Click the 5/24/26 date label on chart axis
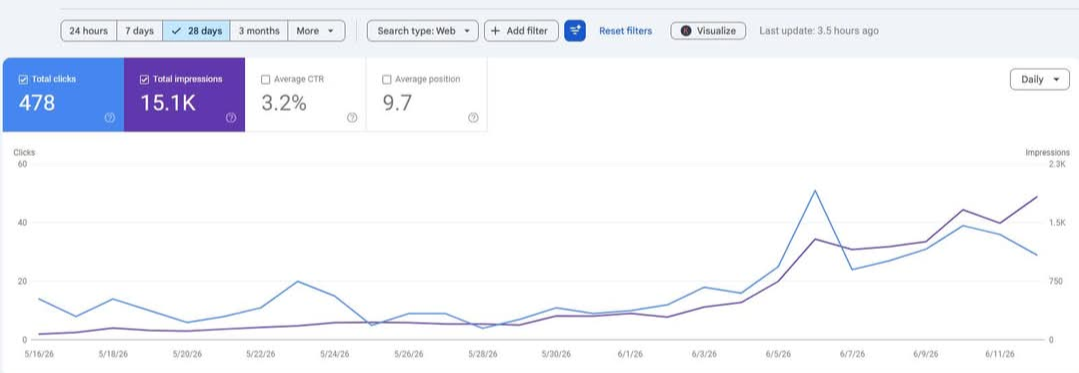1079x373 pixels. tap(334, 354)
